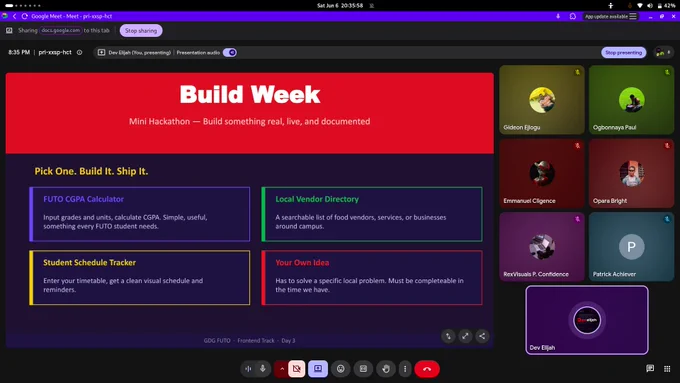Click the Student Schedule Tracker card
The height and width of the screenshot is (383, 680).
point(140,278)
